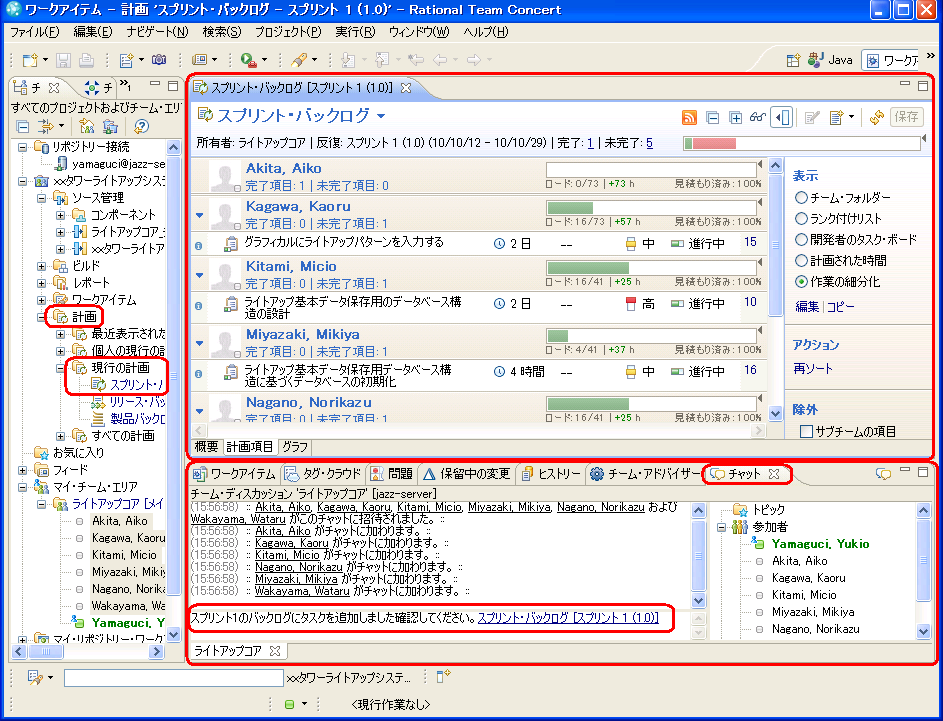Expand the すべての計画 tree node
This screenshot has height=721, width=943.
(61, 435)
